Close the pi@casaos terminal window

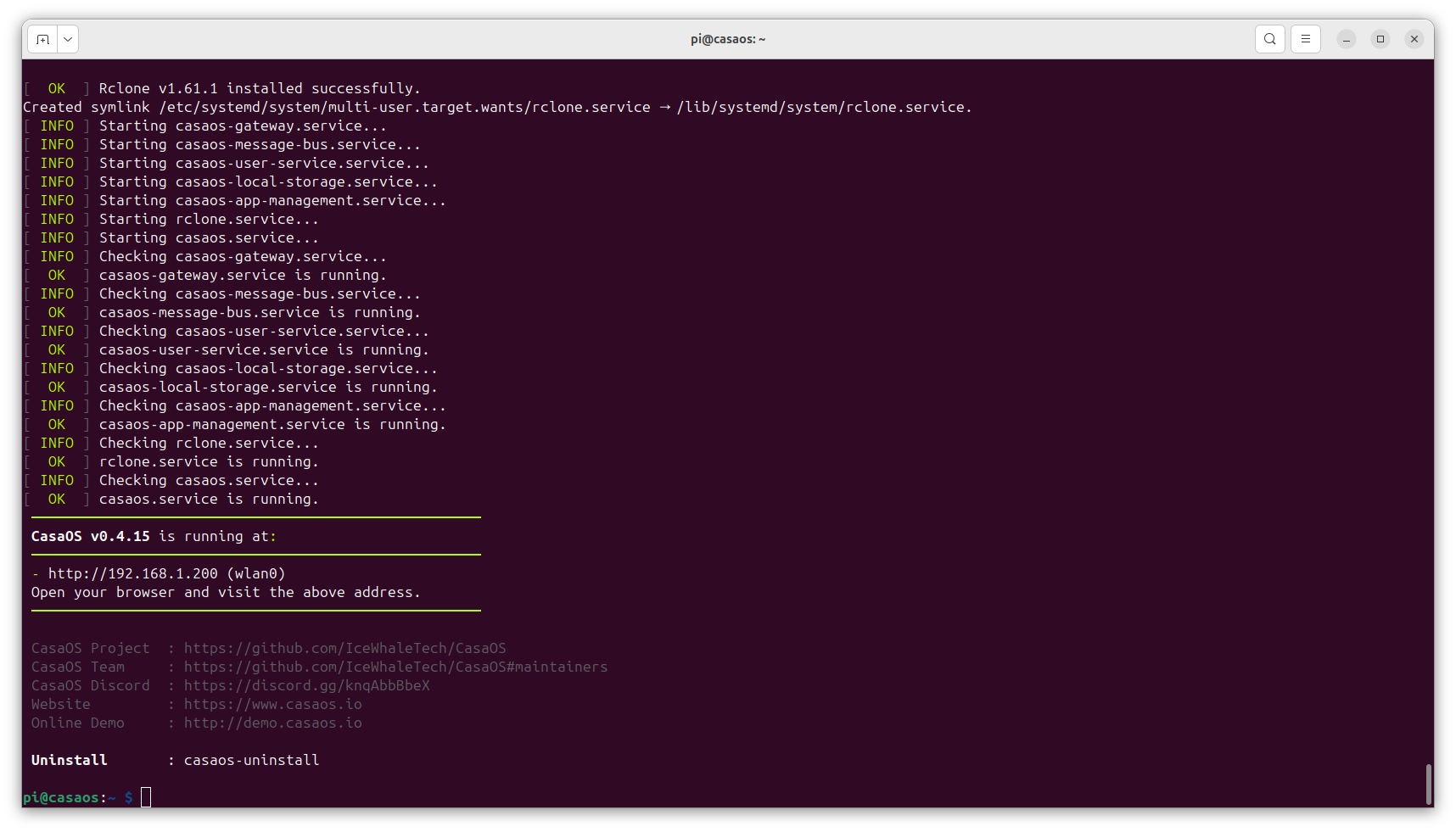coord(1414,39)
